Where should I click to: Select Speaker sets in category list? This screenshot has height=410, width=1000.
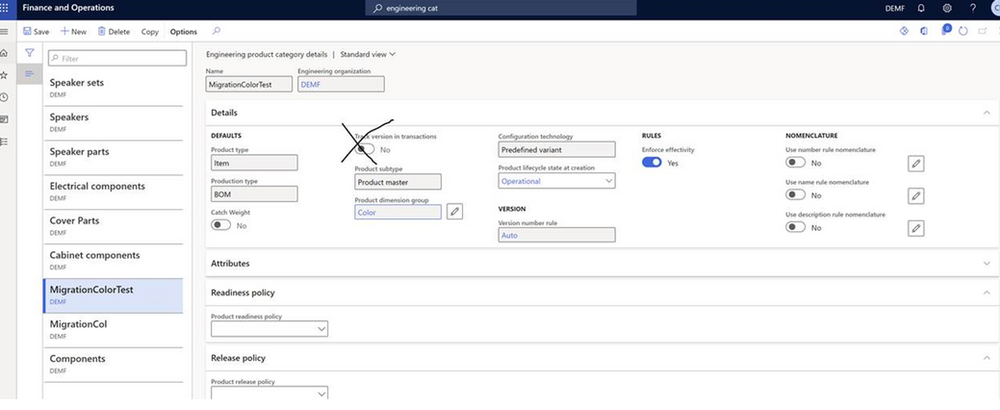pos(113,87)
